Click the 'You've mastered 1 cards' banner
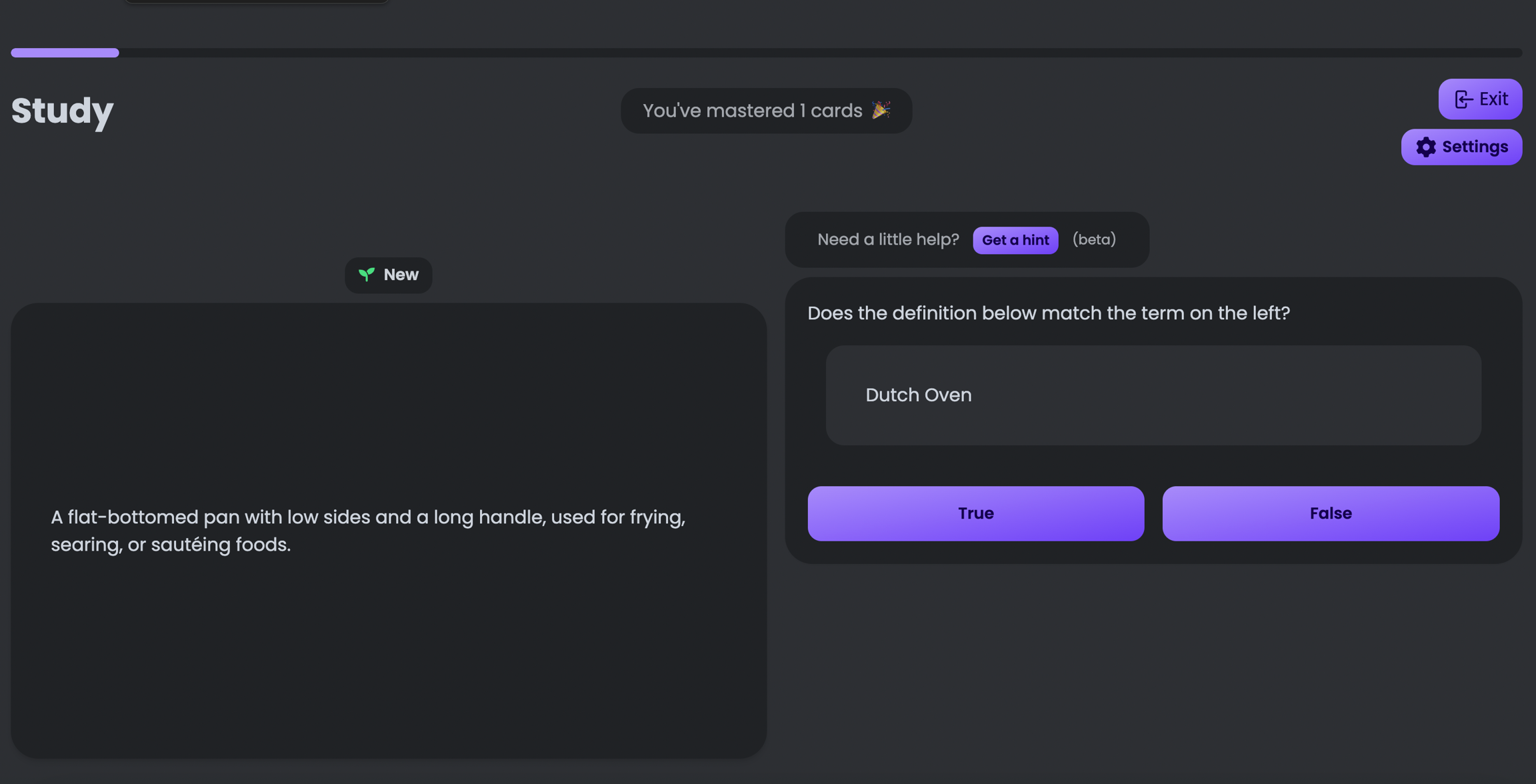The width and height of the screenshot is (1536, 784). [x=752, y=111]
